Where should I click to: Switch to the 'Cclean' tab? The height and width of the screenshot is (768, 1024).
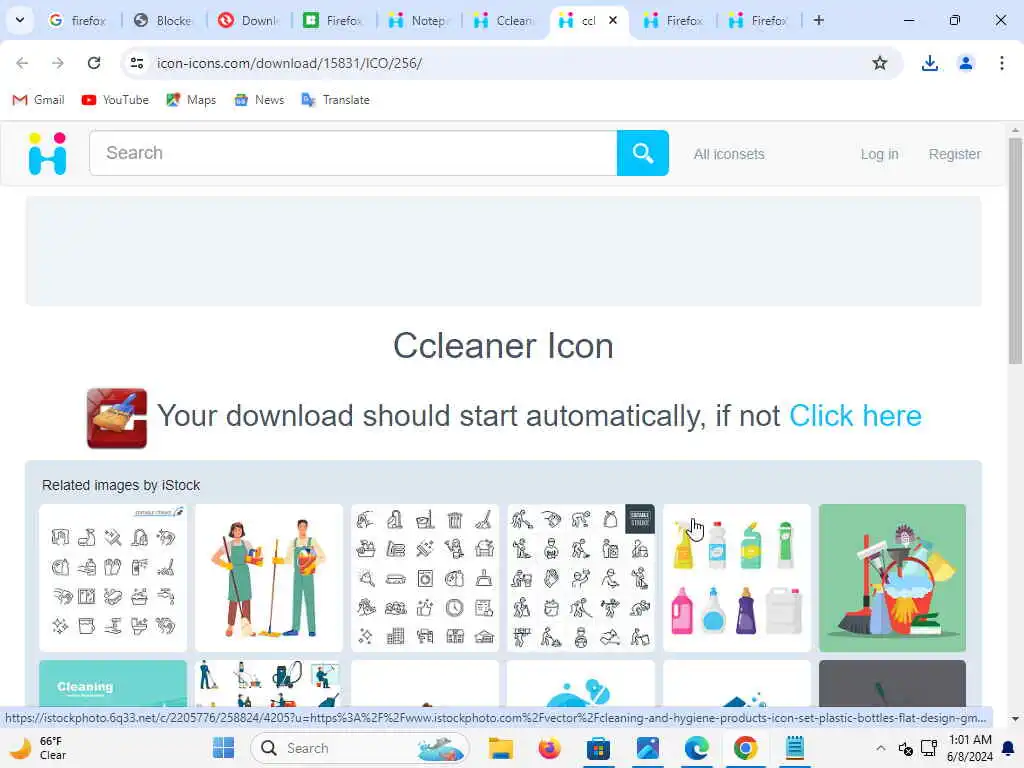click(x=504, y=21)
